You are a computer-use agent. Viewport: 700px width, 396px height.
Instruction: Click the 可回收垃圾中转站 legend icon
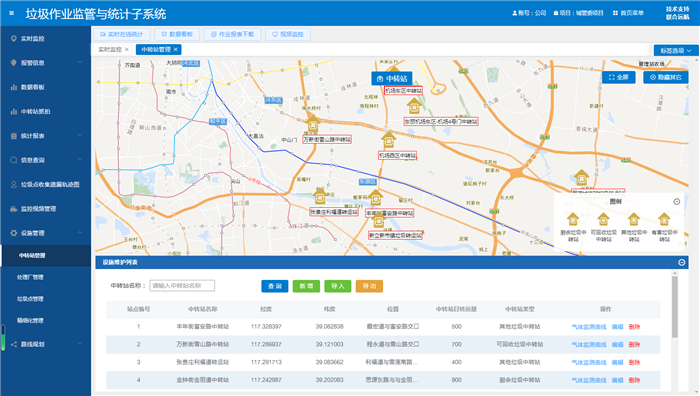pos(603,220)
